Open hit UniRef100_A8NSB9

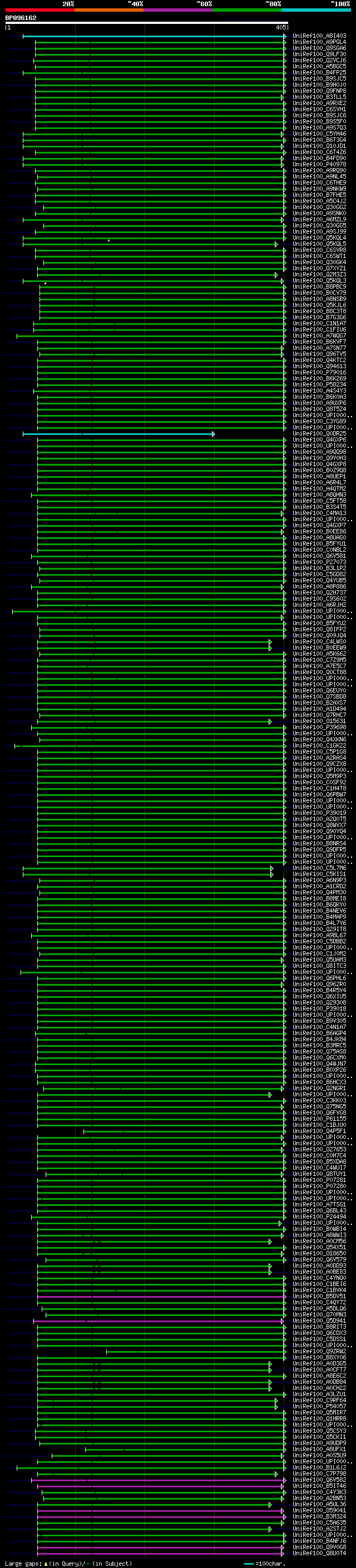pos(319,299)
